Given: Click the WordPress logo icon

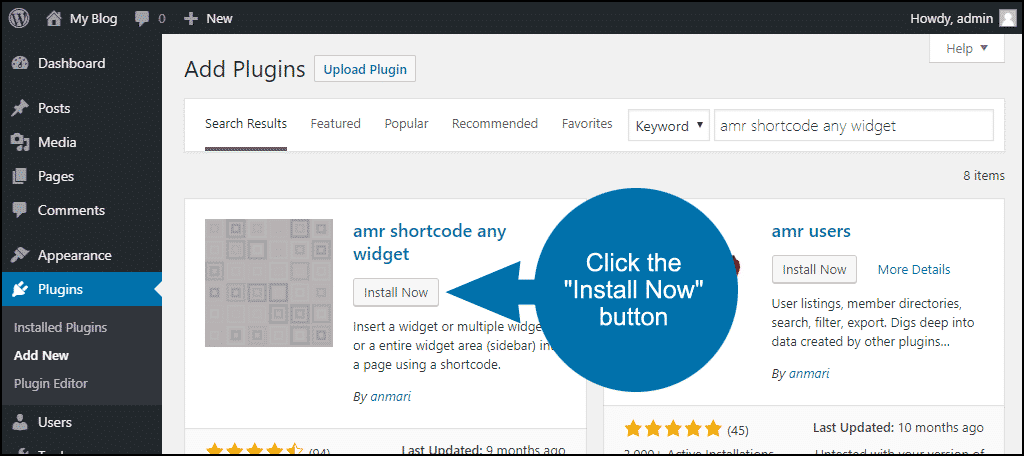Looking at the screenshot, I should pyautogui.click(x=20, y=19).
